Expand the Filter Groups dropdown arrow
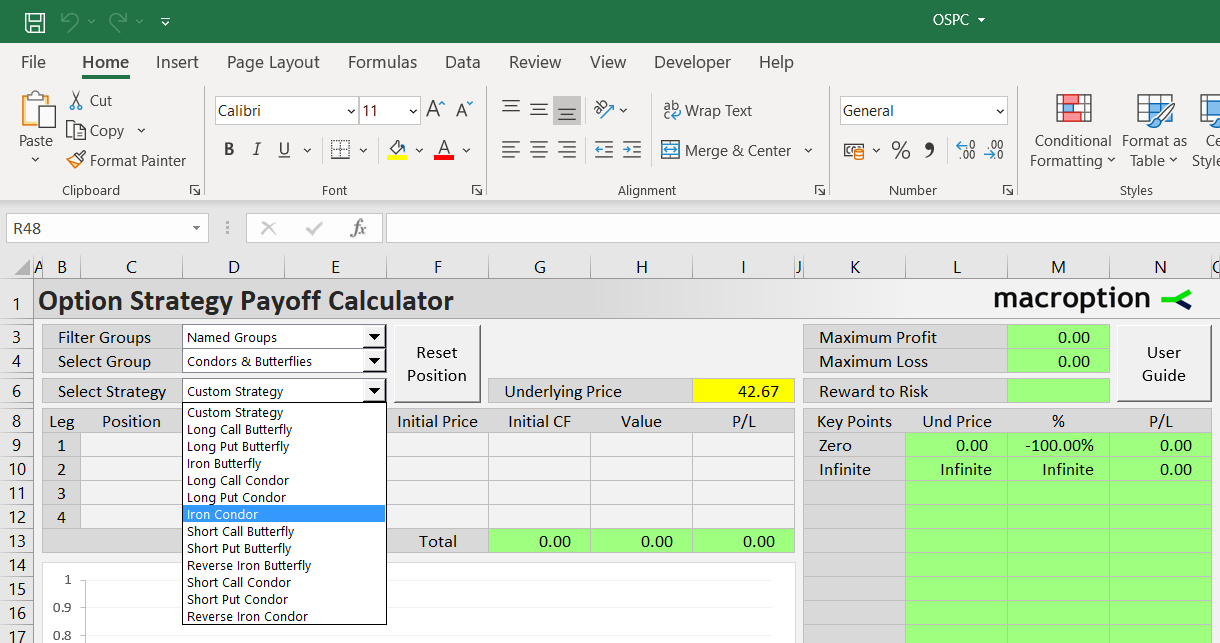This screenshot has height=643, width=1220. coord(374,337)
